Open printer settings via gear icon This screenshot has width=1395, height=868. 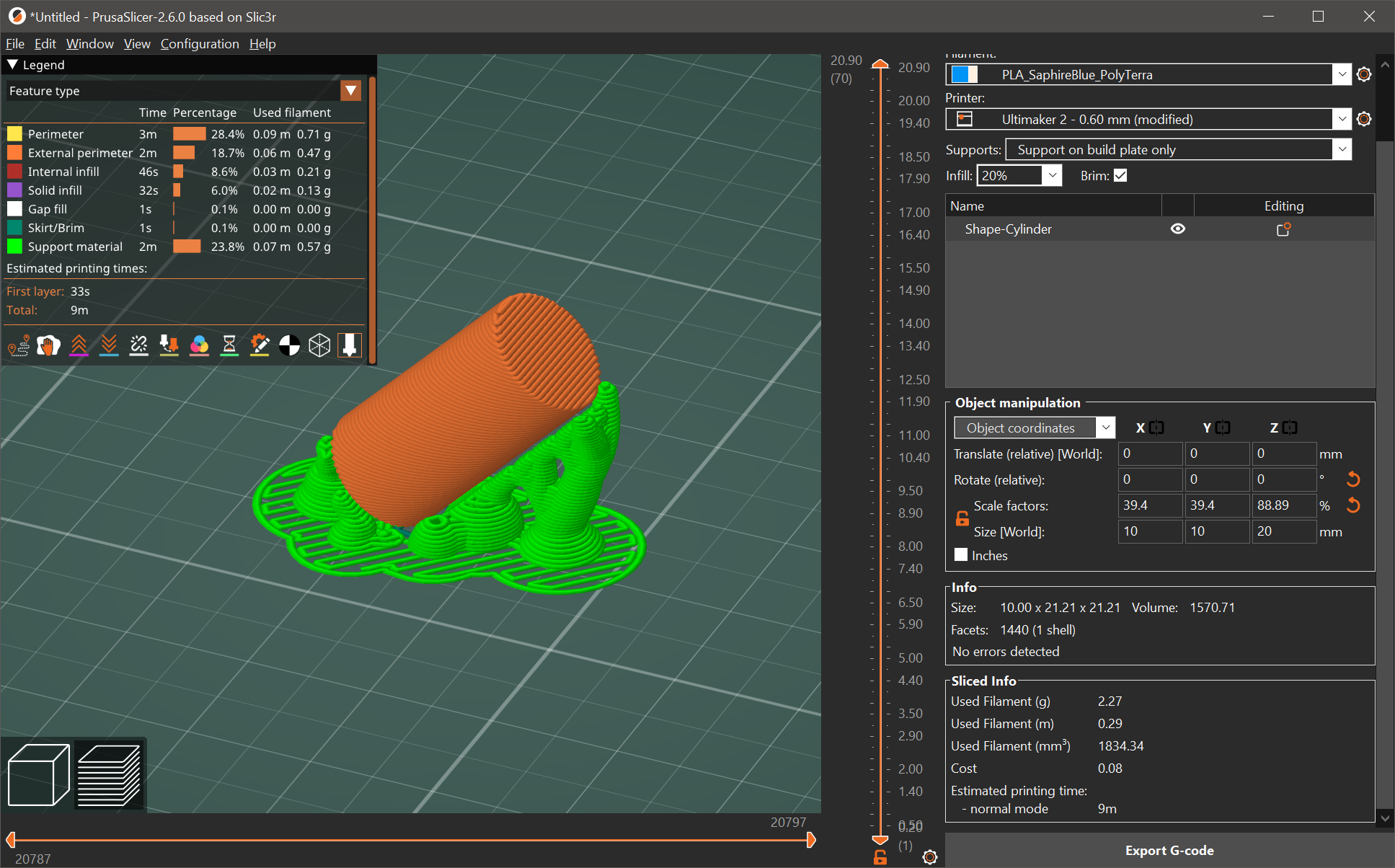click(x=1363, y=119)
